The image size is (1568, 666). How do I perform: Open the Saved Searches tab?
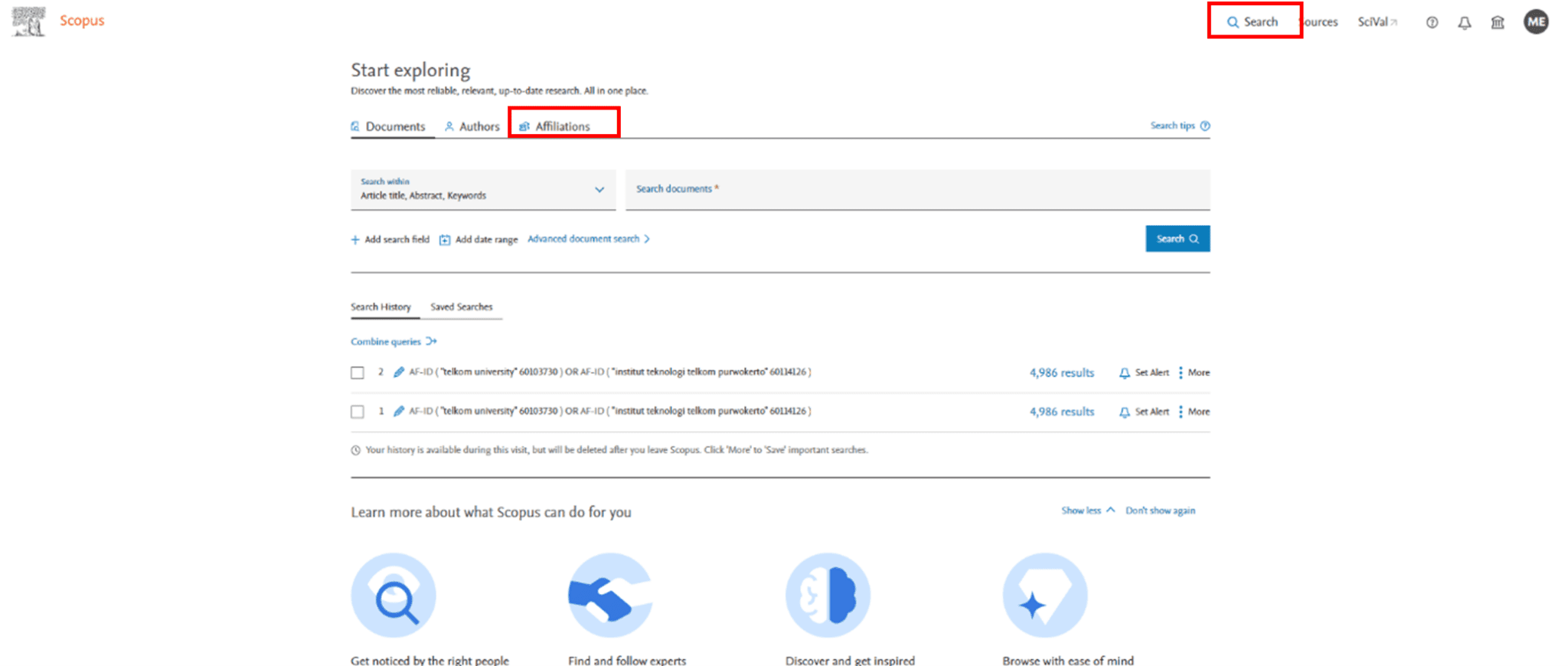(461, 307)
